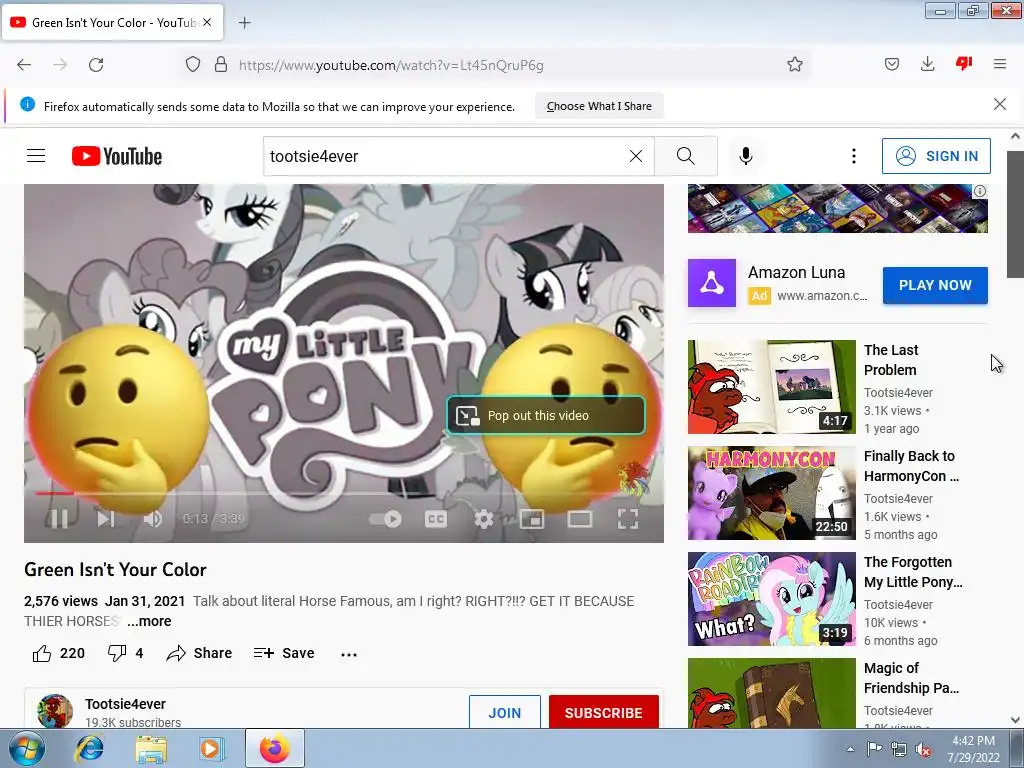1024x768 pixels.
Task: Open the Amazon Luna ad logo
Action: (712, 283)
